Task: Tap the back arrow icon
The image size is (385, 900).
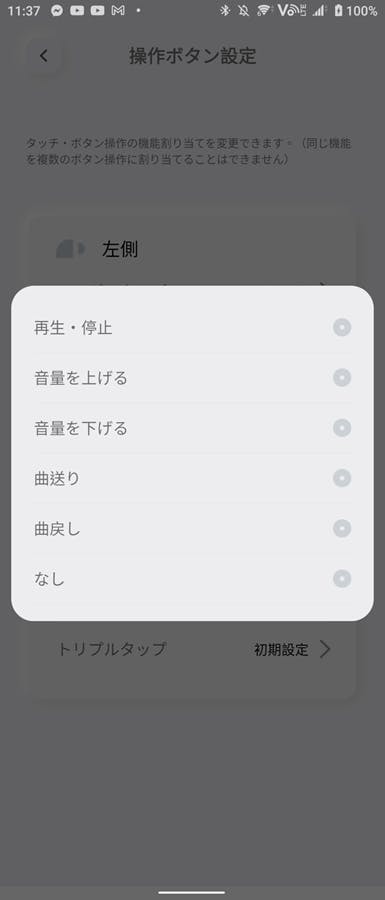Action: click(44, 56)
